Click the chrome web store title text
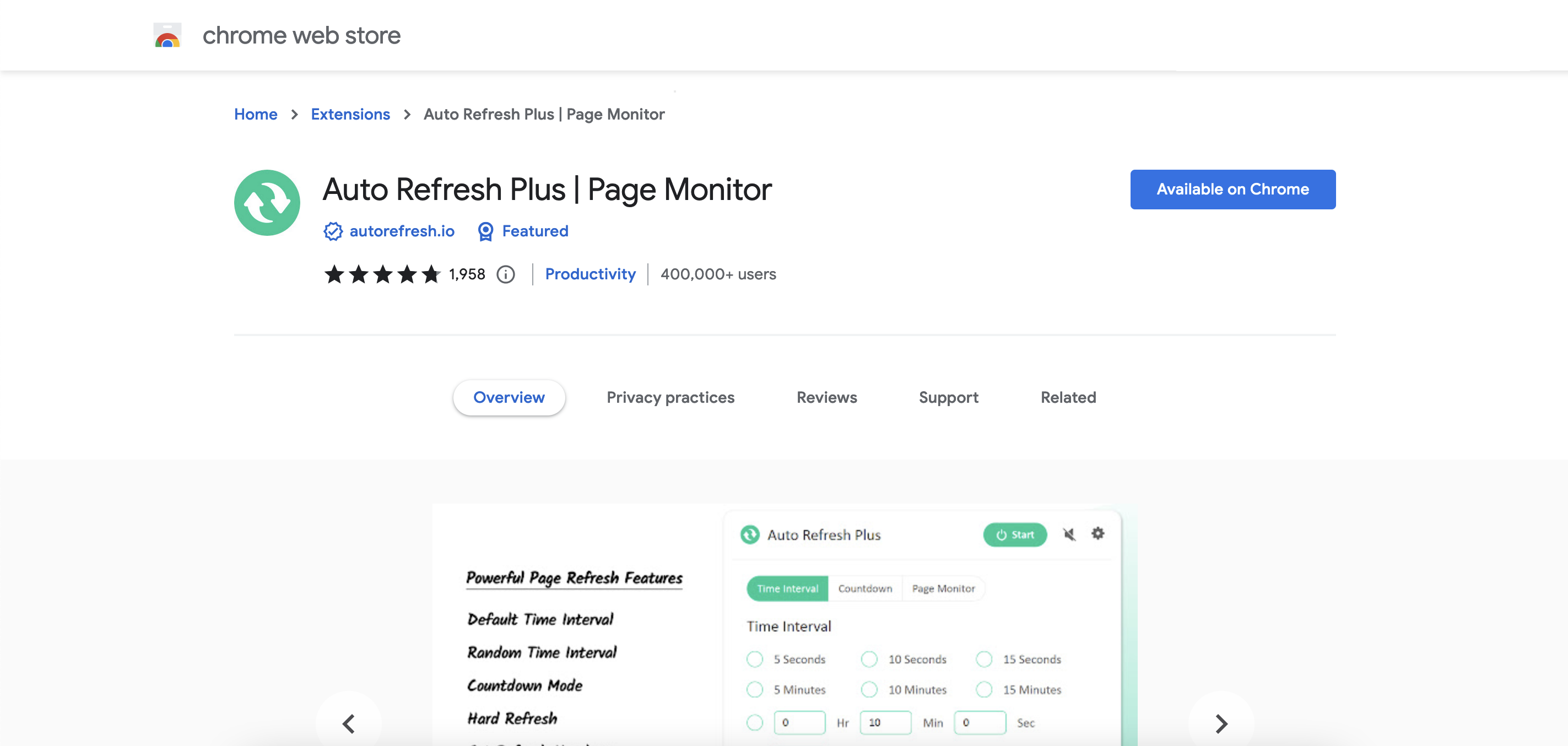1568x746 pixels. tap(301, 35)
